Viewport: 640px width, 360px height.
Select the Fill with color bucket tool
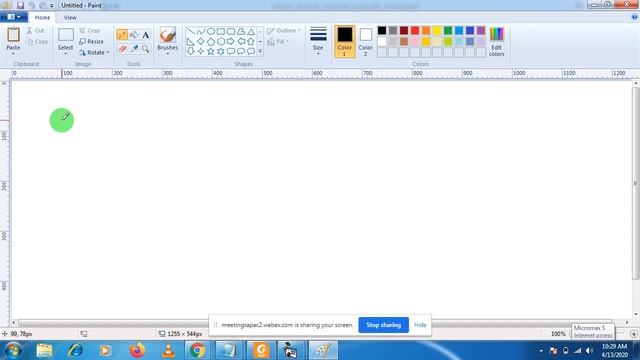134,35
